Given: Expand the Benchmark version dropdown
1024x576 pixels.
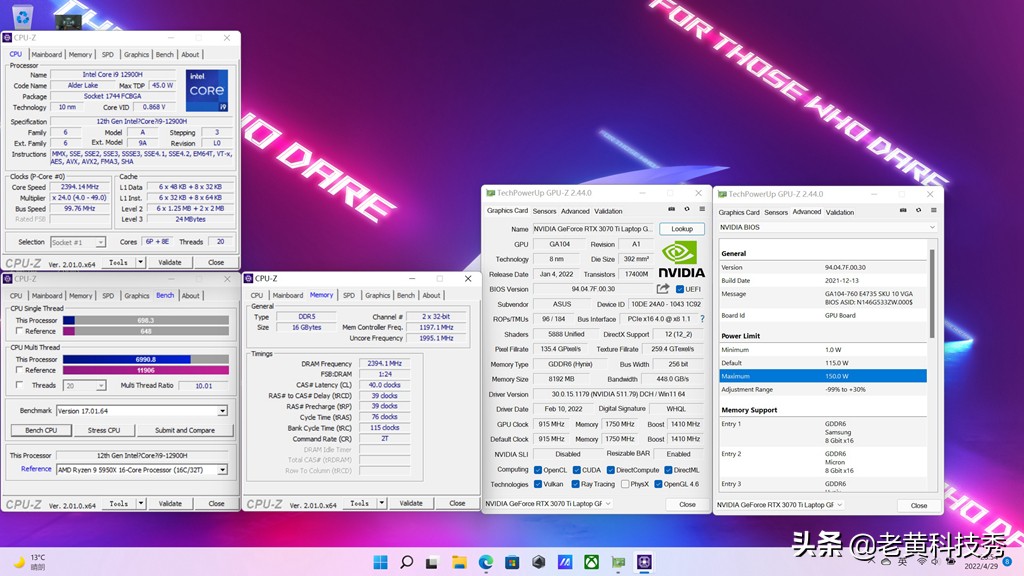Looking at the screenshot, I should pos(222,411).
